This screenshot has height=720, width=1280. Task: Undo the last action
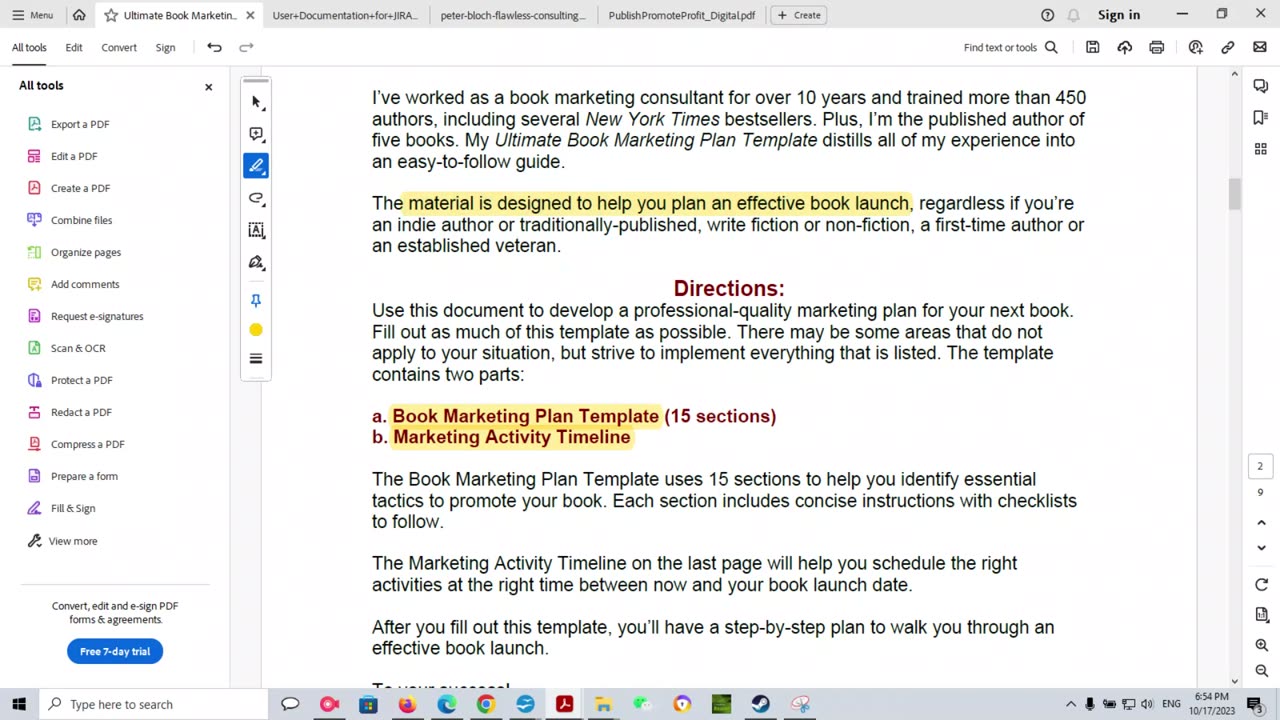(214, 47)
